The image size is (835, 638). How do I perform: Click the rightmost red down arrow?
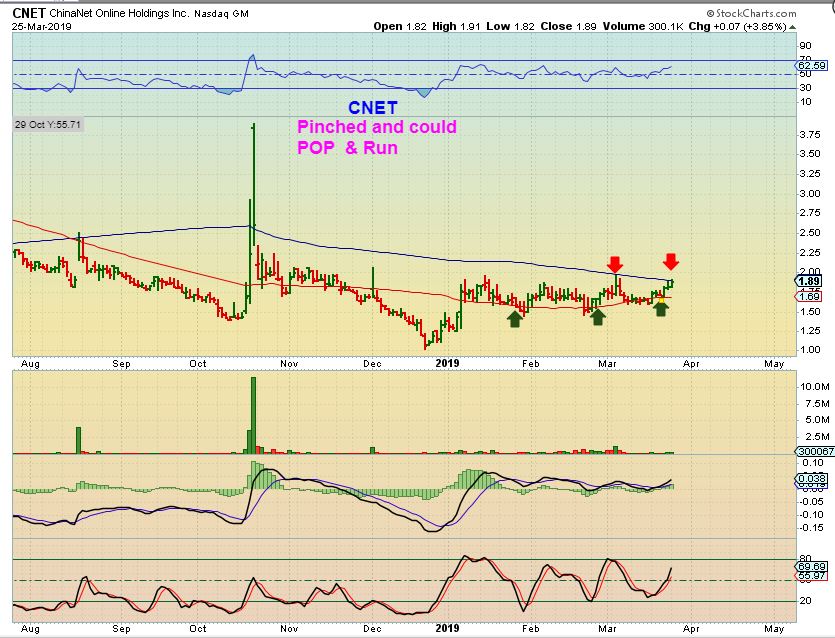point(670,261)
